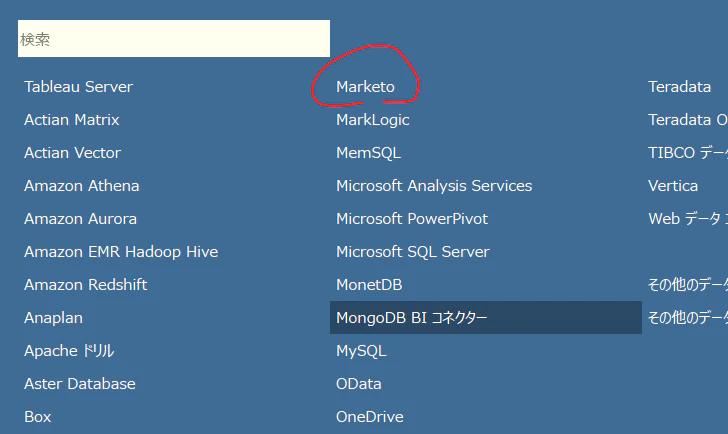
Task: Choose MarkLogic connector
Action: [373, 120]
